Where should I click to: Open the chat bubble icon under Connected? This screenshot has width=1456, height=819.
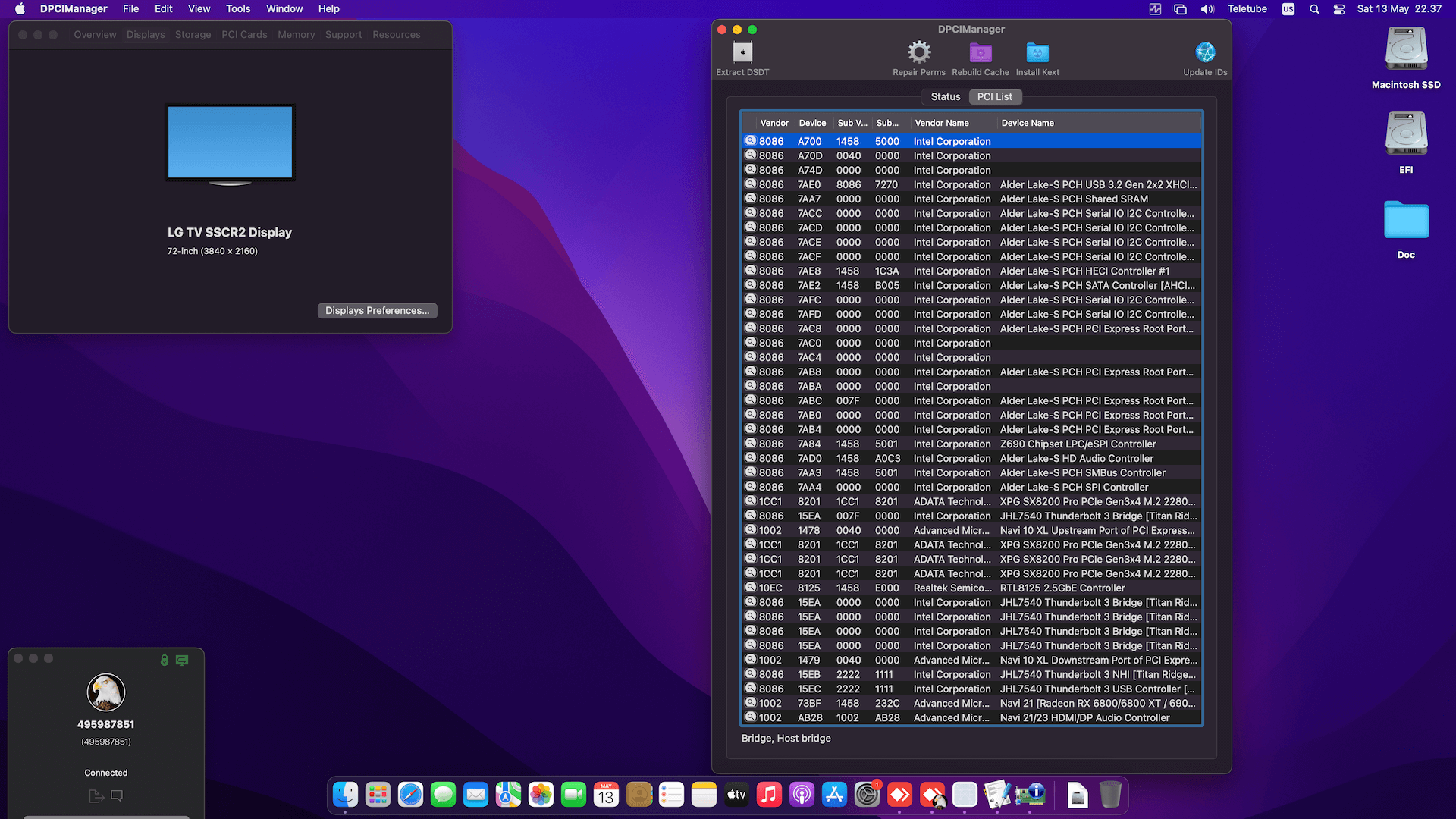coord(117,795)
